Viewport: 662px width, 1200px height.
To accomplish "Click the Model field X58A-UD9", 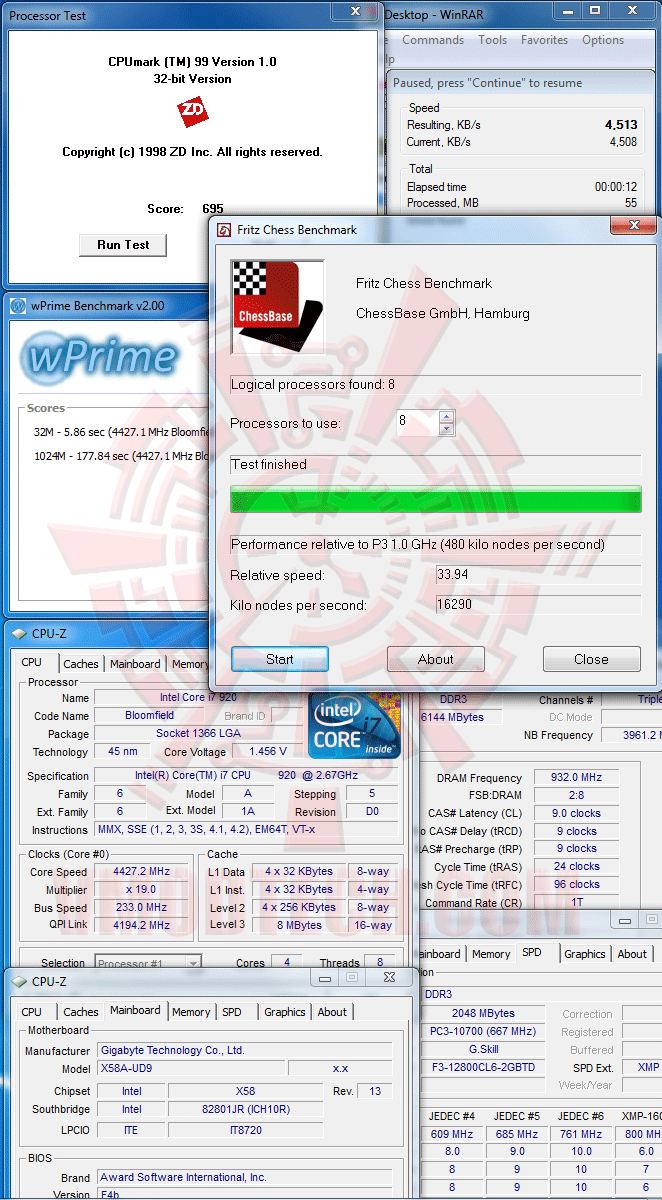I will pos(190,1069).
